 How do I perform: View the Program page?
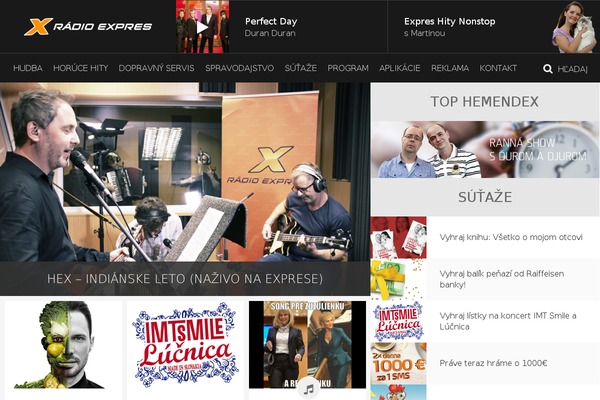(348, 68)
